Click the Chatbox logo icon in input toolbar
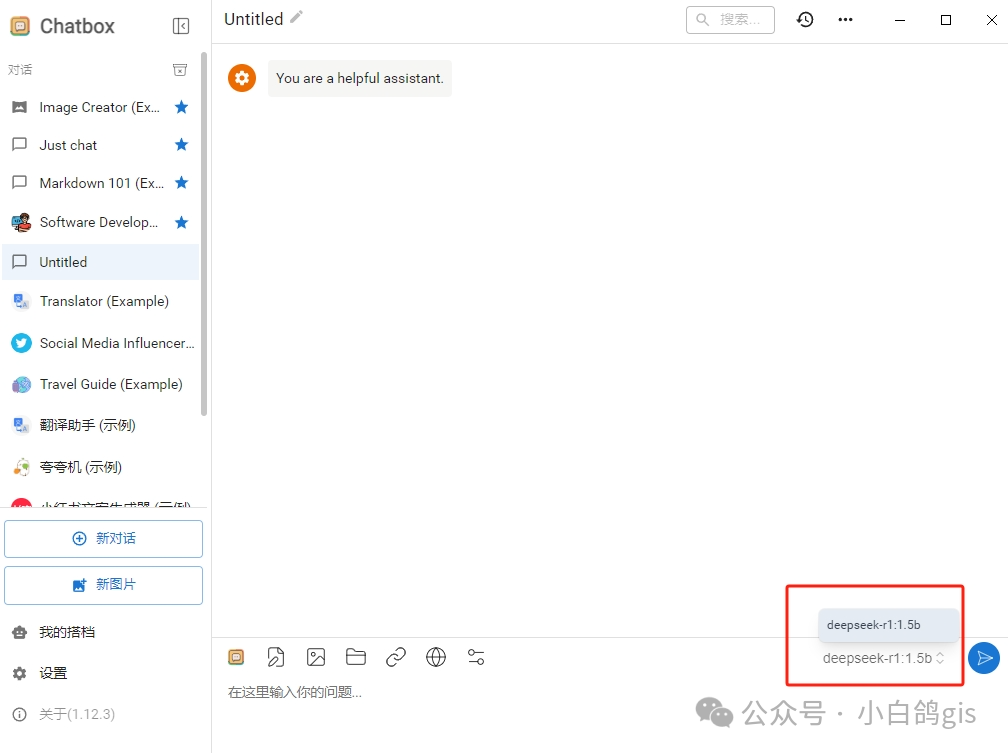The height and width of the screenshot is (753, 1008). (x=237, y=657)
